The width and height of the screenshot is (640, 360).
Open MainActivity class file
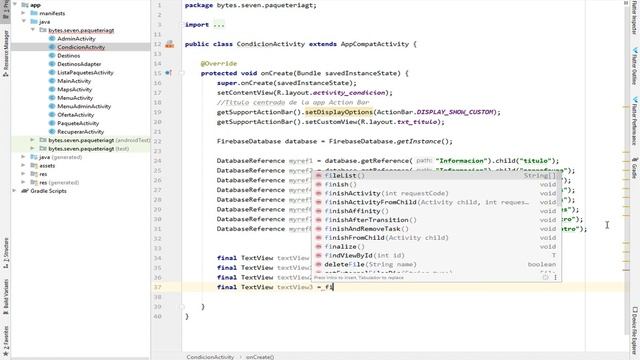click(74, 81)
